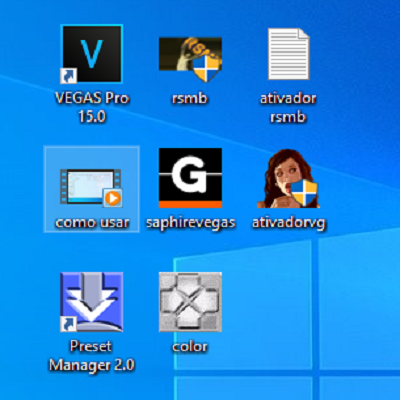Select the VEGAS Pro 15.0 shortcut icon

point(92,54)
